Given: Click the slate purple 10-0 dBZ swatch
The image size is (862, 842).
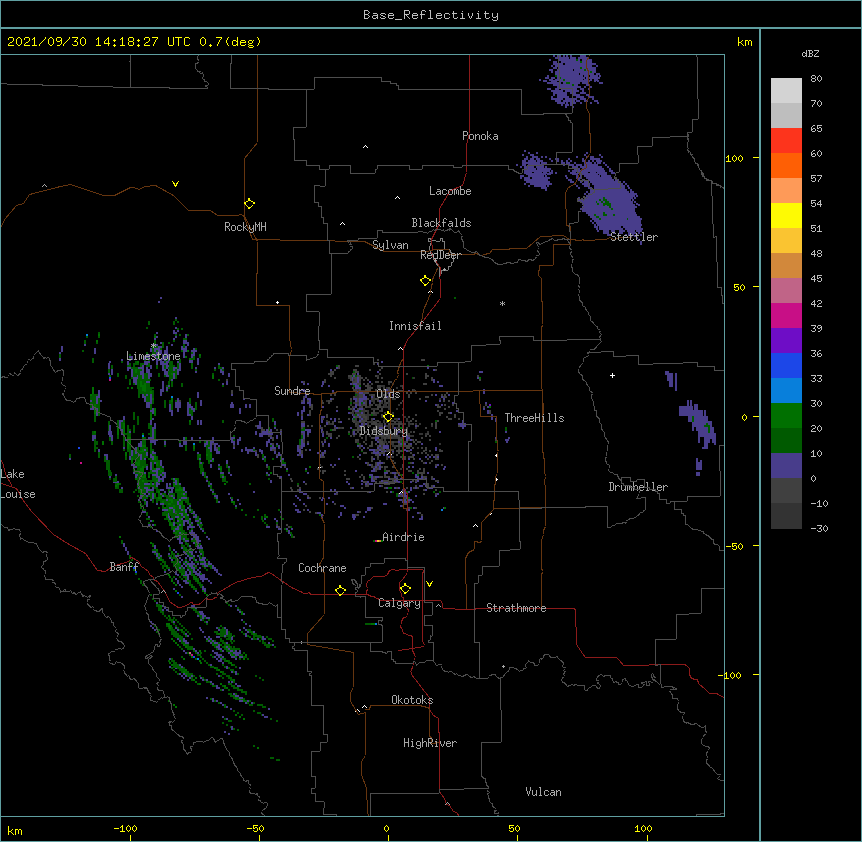Looking at the screenshot, I should click(x=786, y=466).
